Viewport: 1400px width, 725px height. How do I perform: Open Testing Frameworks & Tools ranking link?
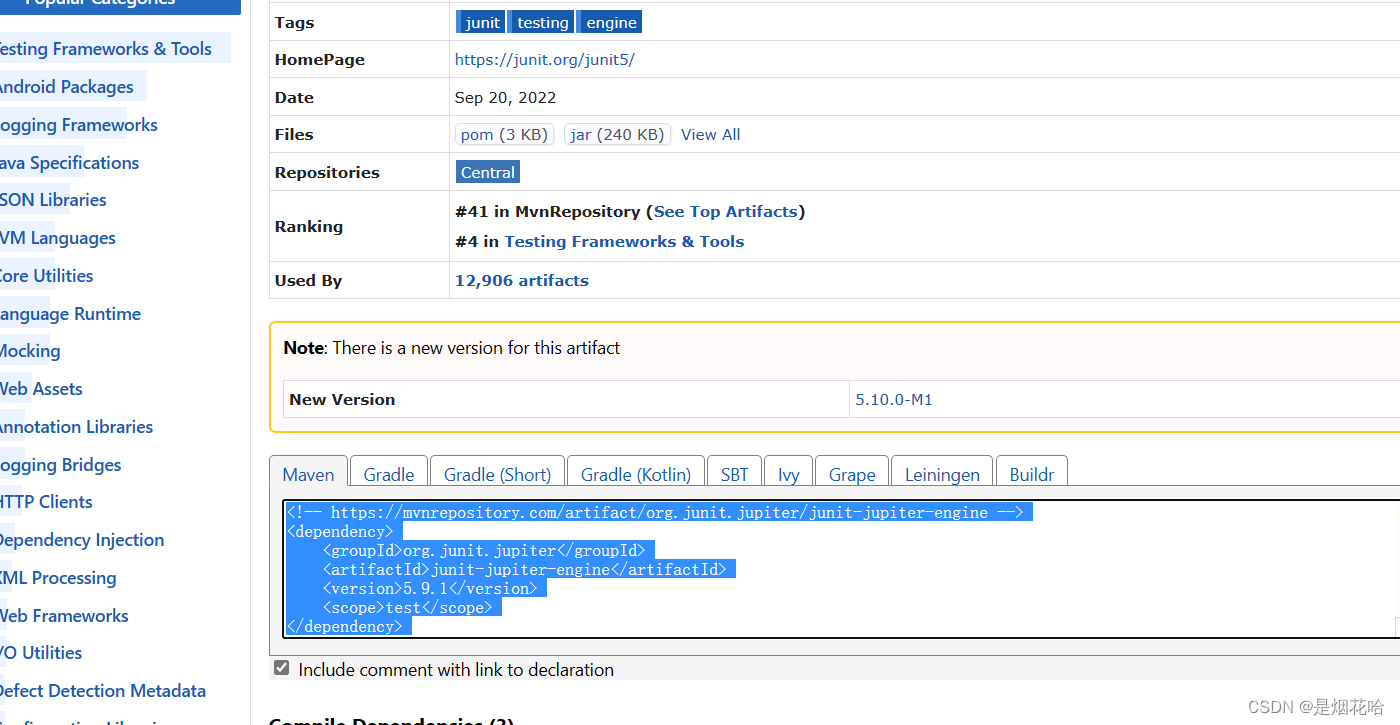624,241
